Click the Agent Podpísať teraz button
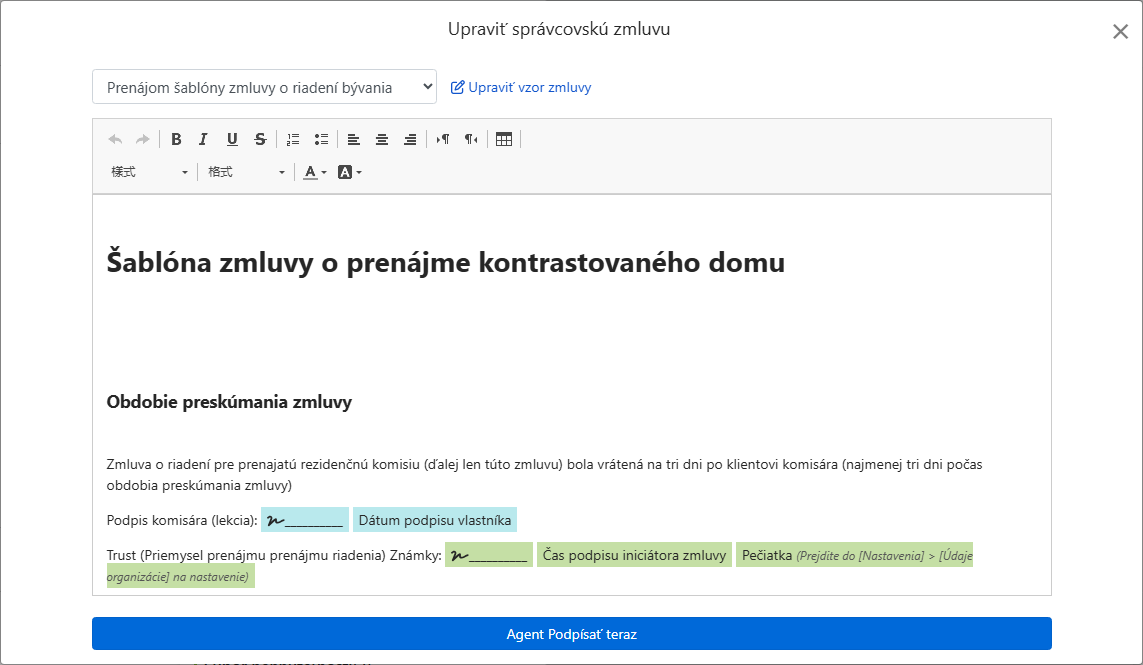Screen dimensions: 1143x665 [572, 634]
